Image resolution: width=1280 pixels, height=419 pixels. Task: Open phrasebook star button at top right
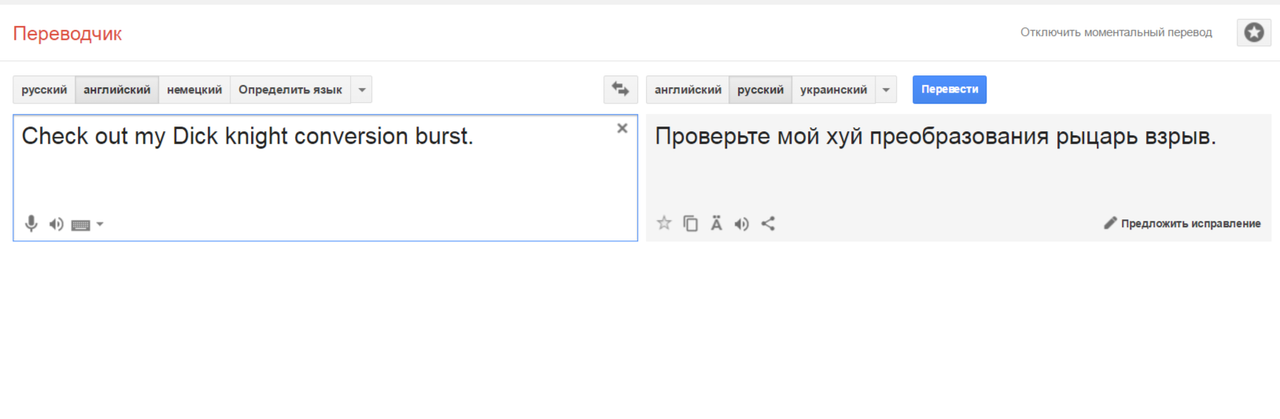pos(1254,32)
